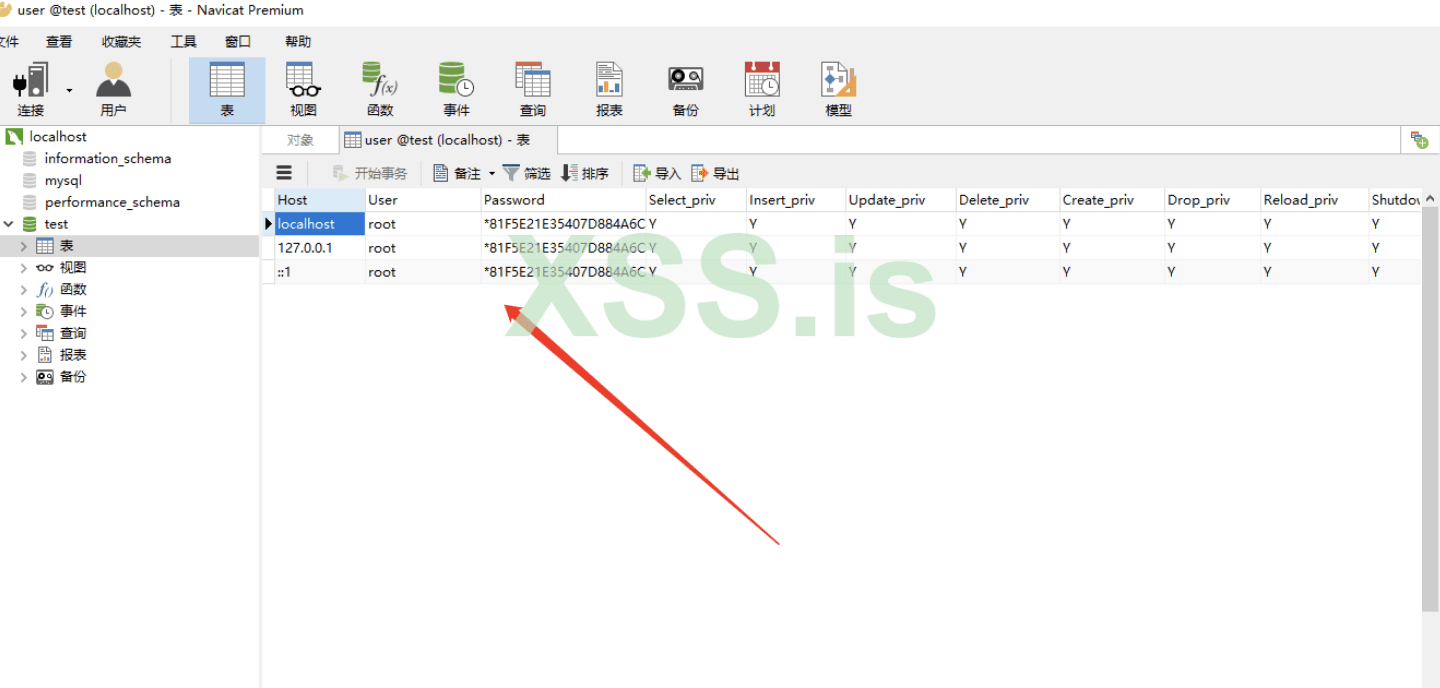Select the Query (查询) toolbar icon
Image resolution: width=1440 pixels, height=688 pixels.
pyautogui.click(x=533, y=90)
